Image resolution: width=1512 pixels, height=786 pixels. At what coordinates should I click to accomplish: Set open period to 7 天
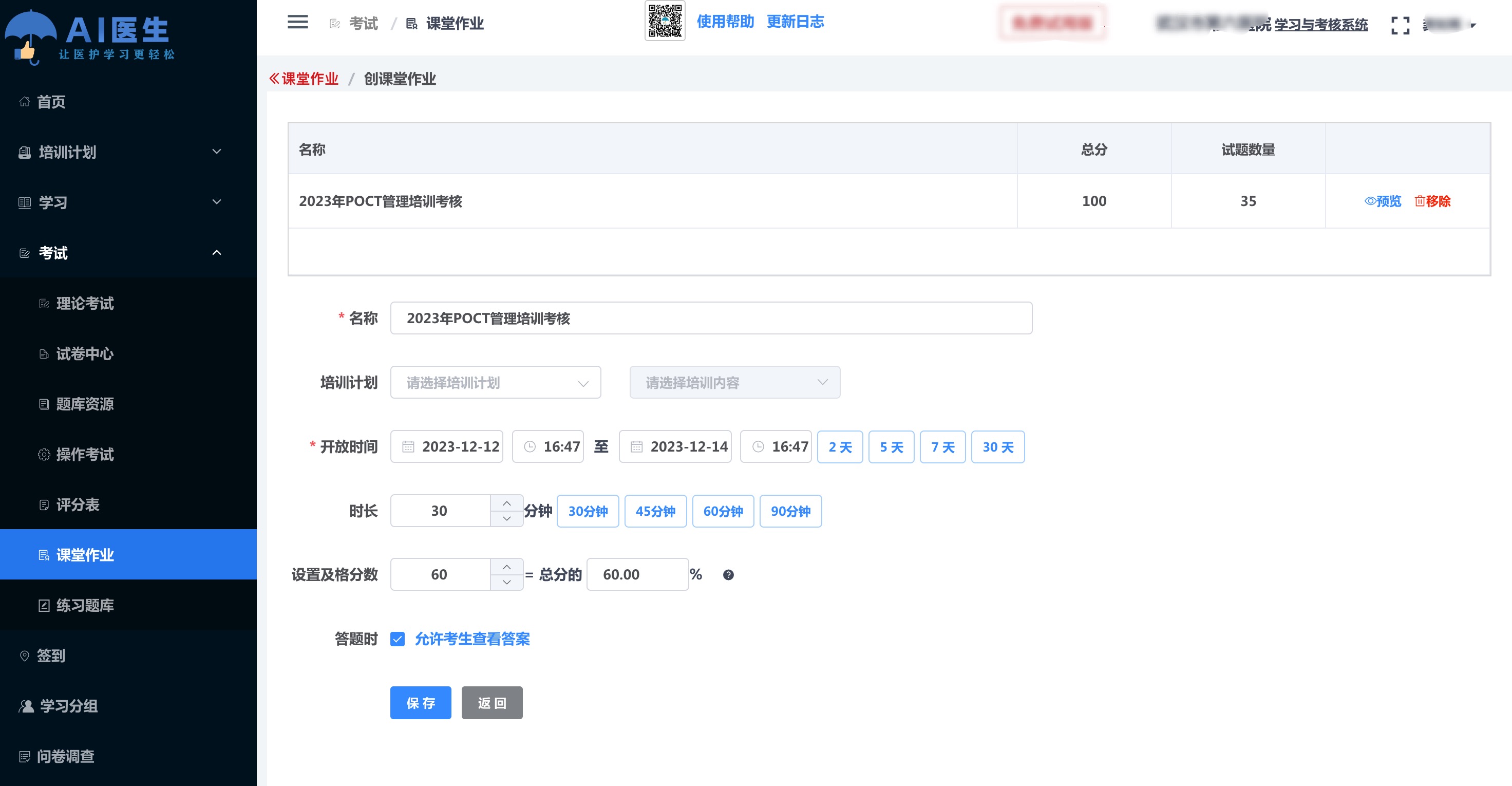point(942,447)
